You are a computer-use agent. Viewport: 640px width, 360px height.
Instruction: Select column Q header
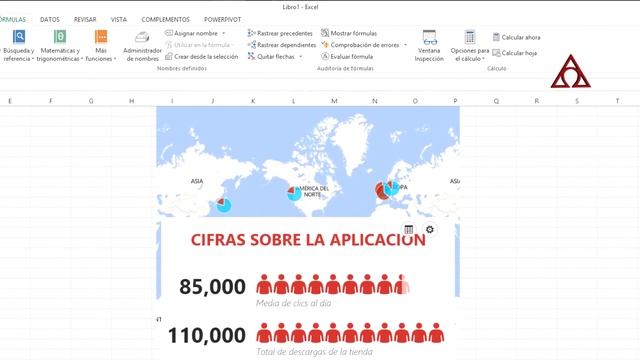pos(496,101)
